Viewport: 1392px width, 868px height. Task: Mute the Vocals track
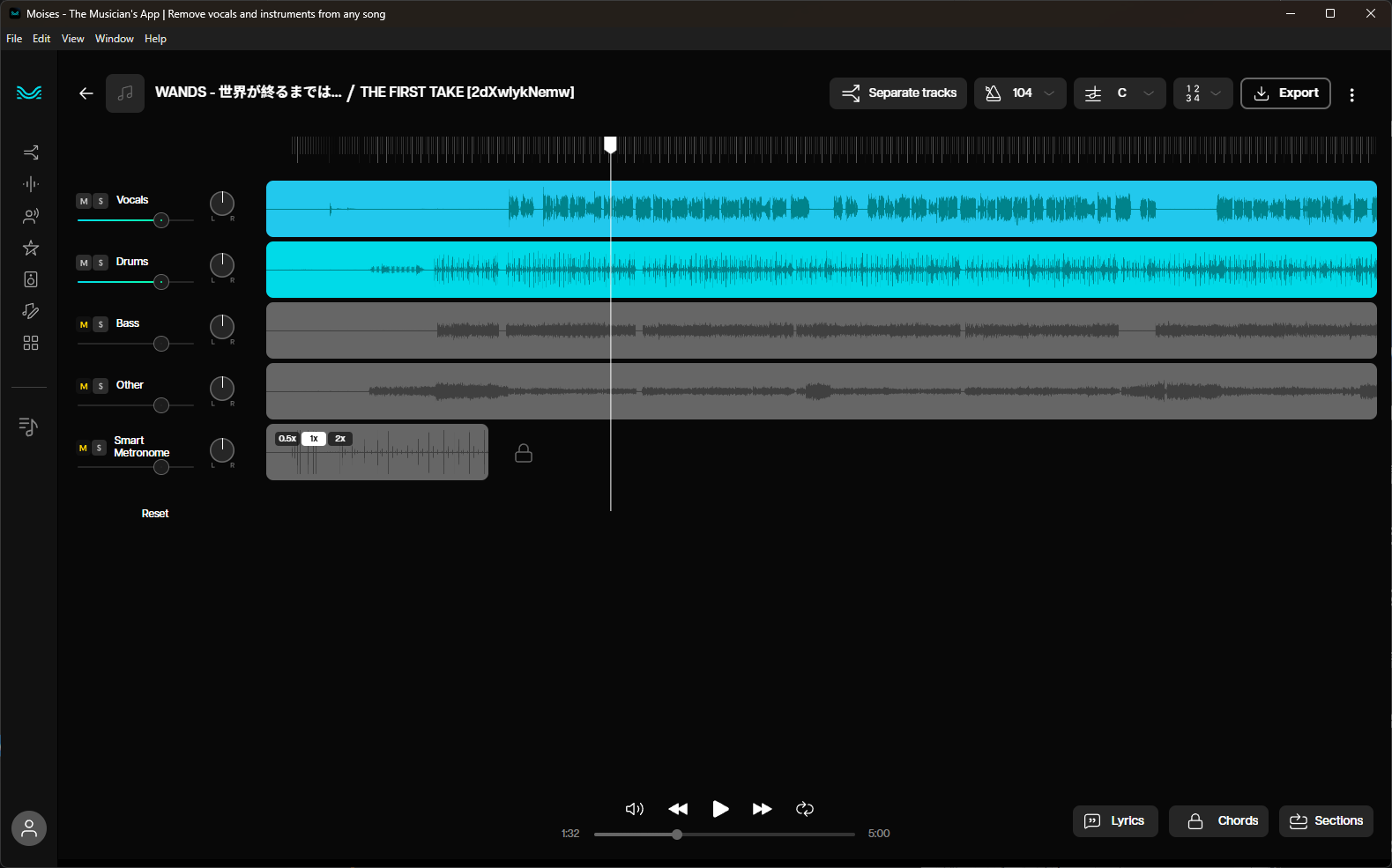click(84, 201)
